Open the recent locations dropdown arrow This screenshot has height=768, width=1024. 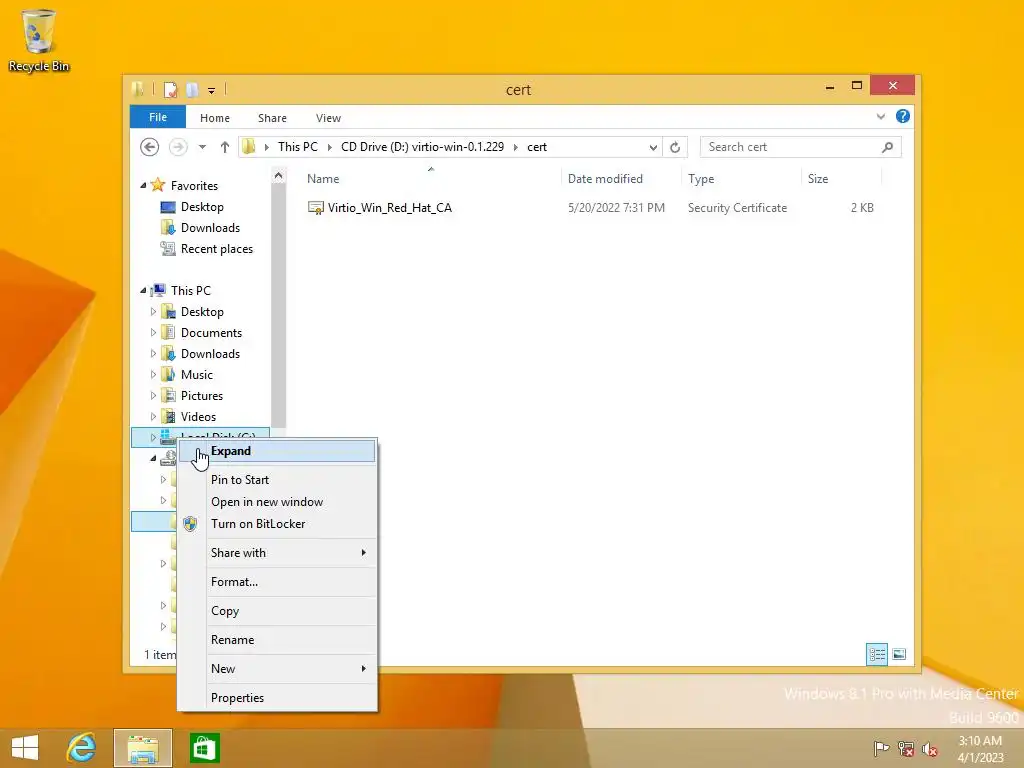click(x=202, y=147)
